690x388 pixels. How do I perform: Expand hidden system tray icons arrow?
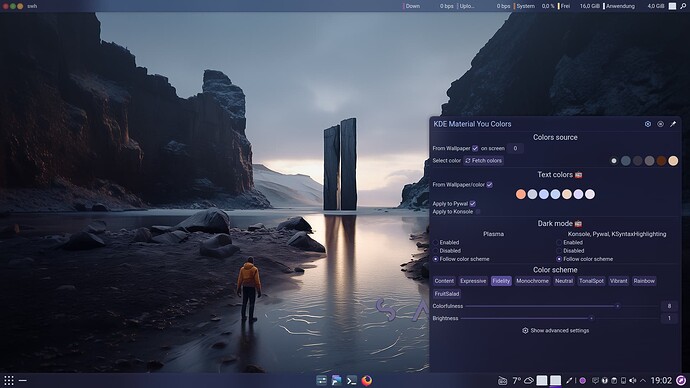(x=643, y=380)
